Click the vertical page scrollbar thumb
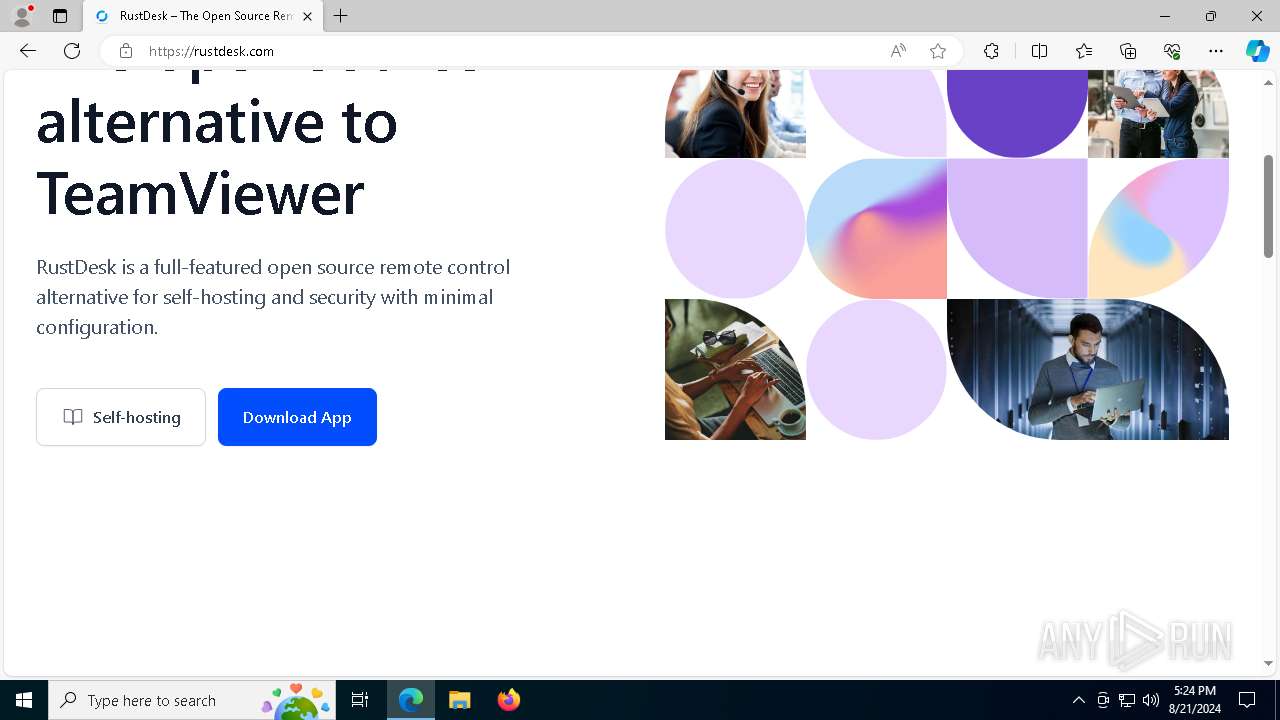The width and height of the screenshot is (1280, 720). 1268,206
